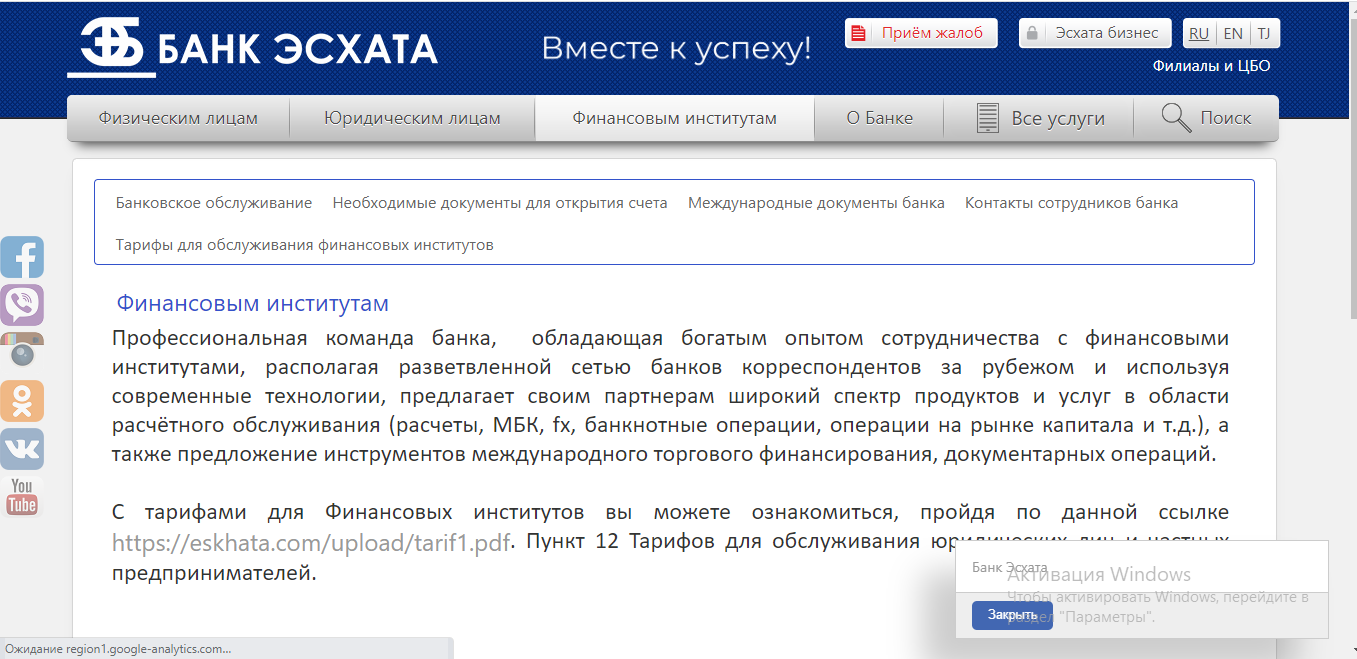Open the Instagram camera icon
The image size is (1357, 659).
(22, 352)
